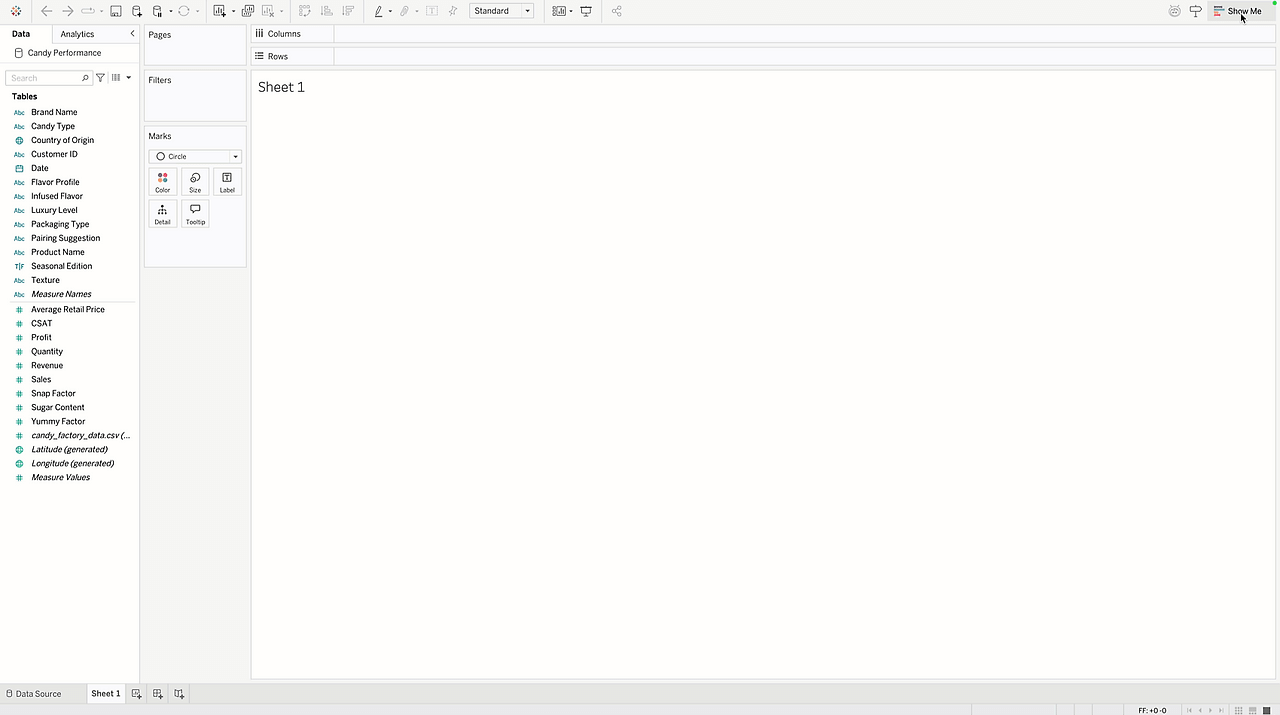Click the Redo forward arrow
The image size is (1280, 715).
[x=68, y=11]
